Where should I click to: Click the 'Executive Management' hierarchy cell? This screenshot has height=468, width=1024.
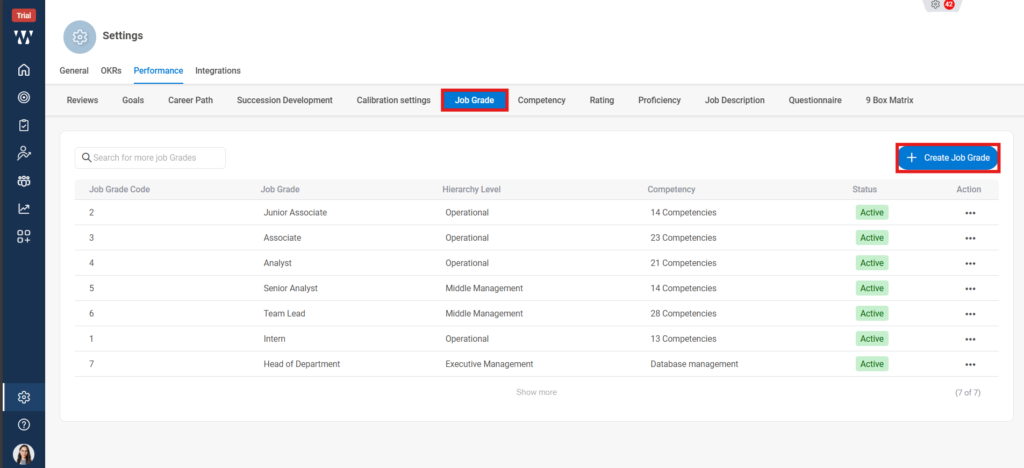(489, 364)
